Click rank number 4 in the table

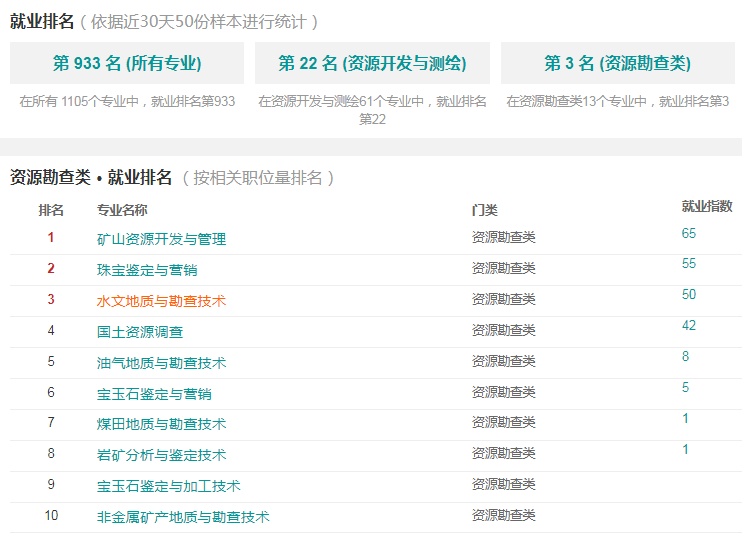click(51, 331)
